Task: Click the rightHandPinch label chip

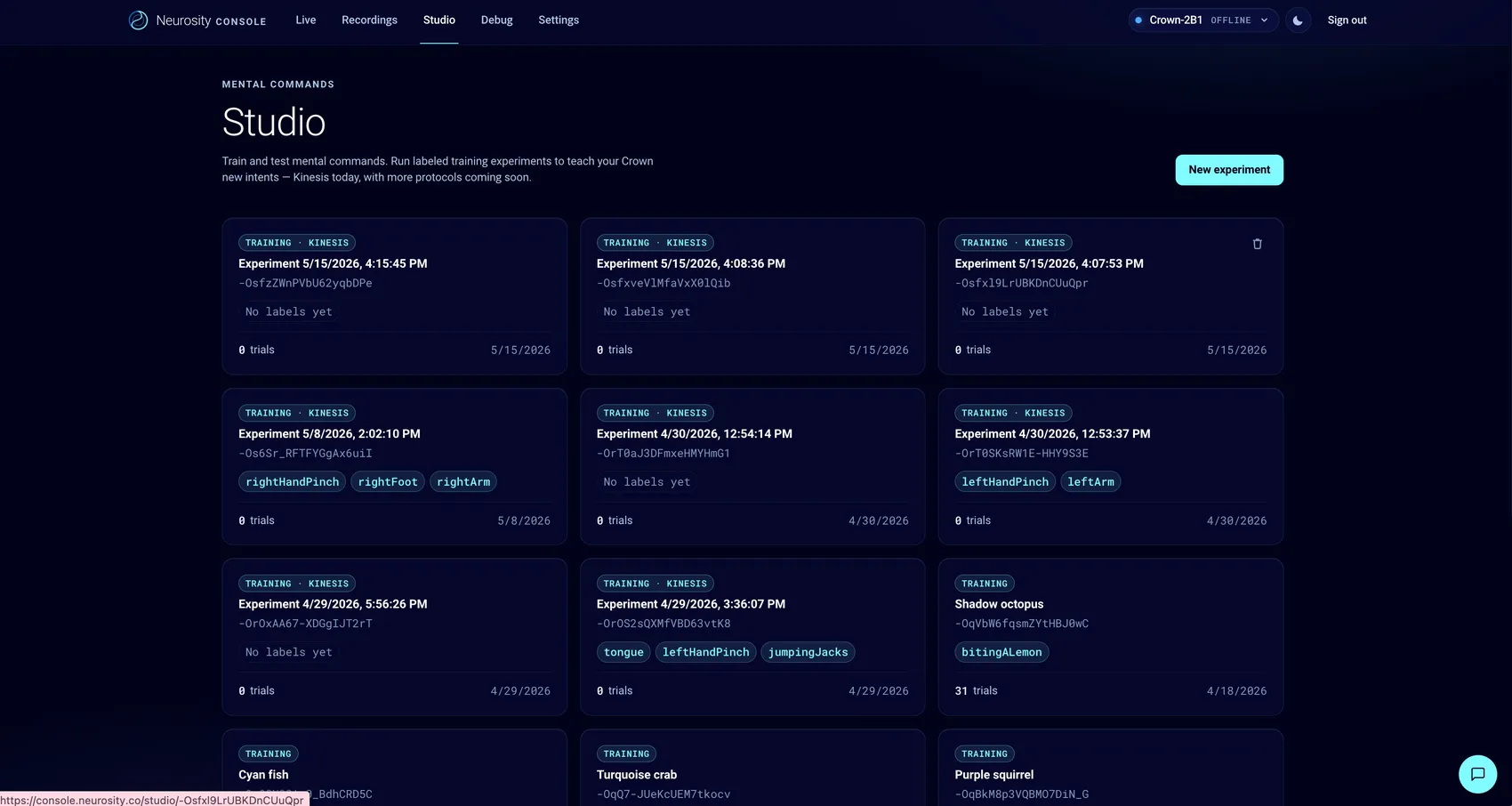Action: pyautogui.click(x=293, y=482)
